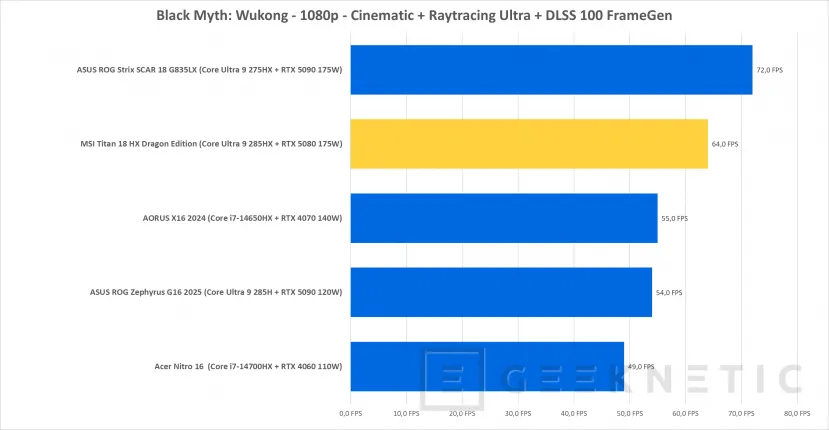This screenshot has width=829, height=430.
Task: Click the 64,0 FPS data label
Action: pos(725,144)
